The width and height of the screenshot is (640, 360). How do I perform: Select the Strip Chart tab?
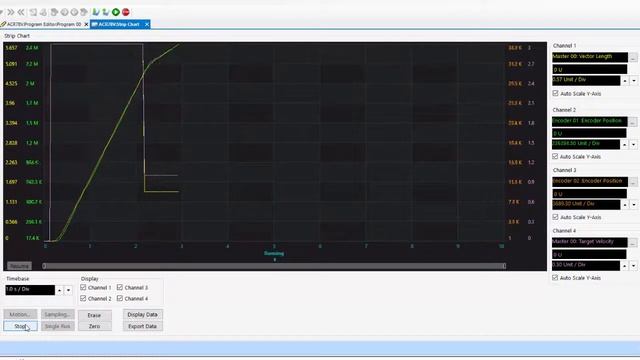(120, 24)
